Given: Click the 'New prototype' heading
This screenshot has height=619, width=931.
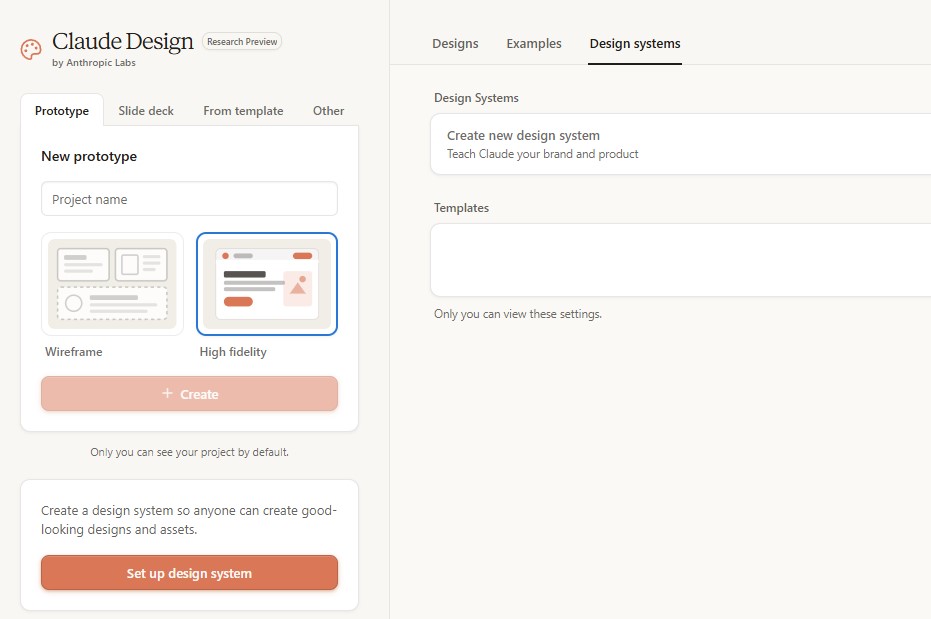Looking at the screenshot, I should [89, 156].
